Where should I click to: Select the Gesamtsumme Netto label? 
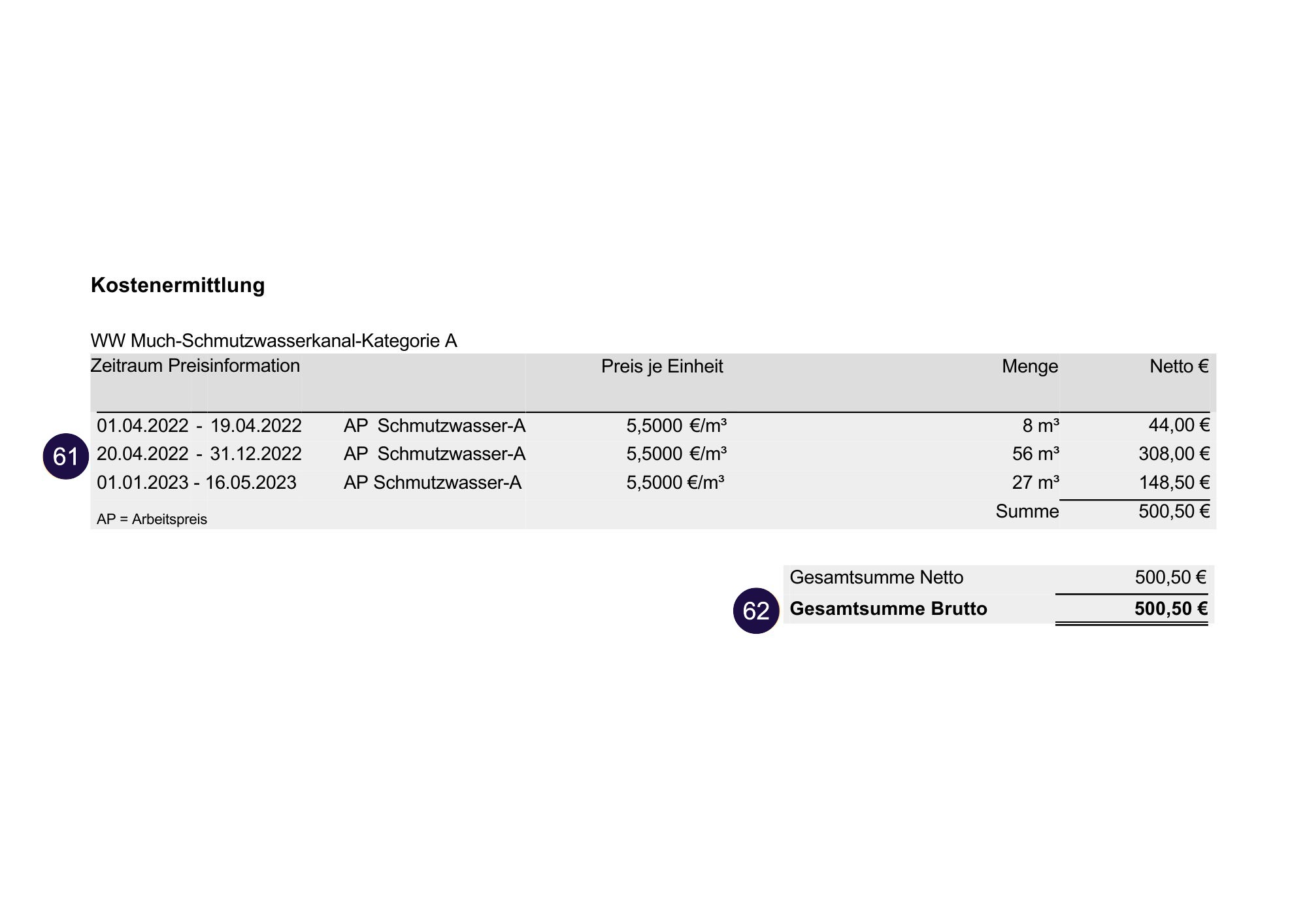876,578
